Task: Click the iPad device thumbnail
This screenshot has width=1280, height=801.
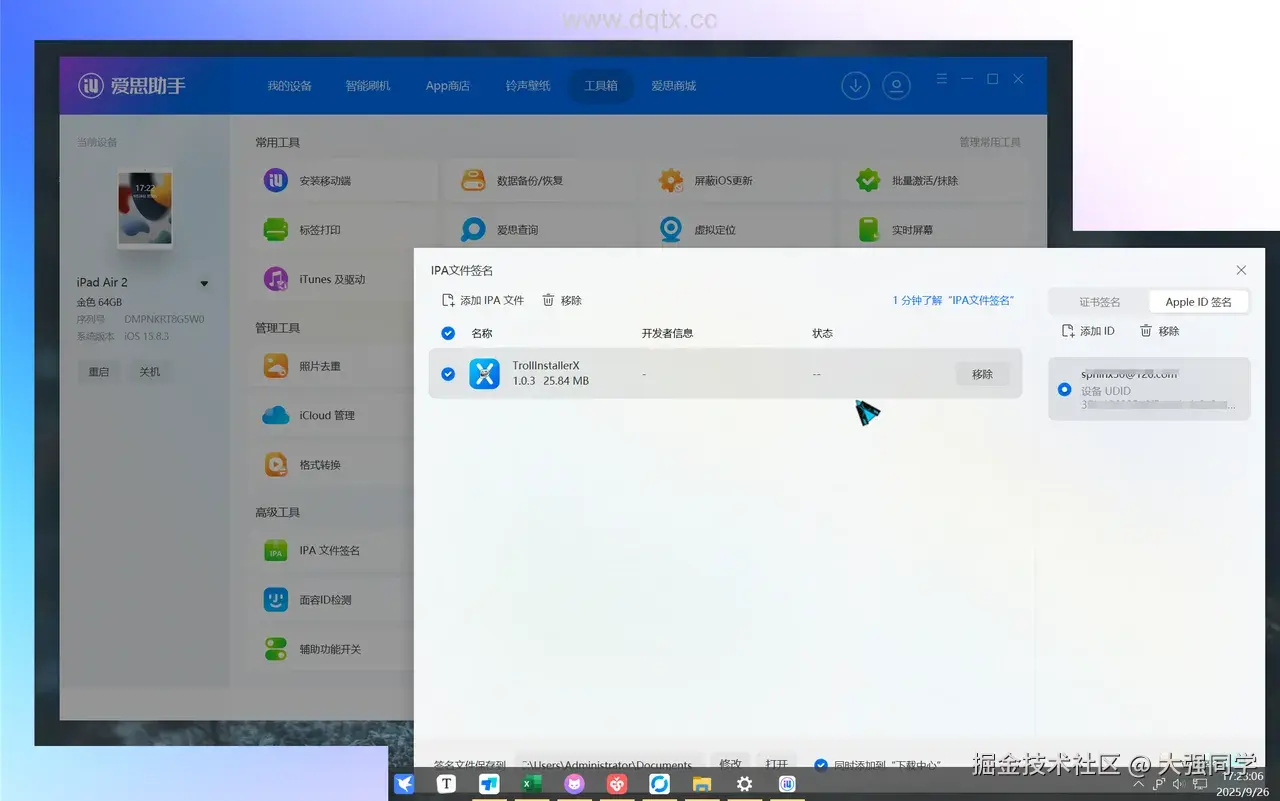Action: pos(145,208)
